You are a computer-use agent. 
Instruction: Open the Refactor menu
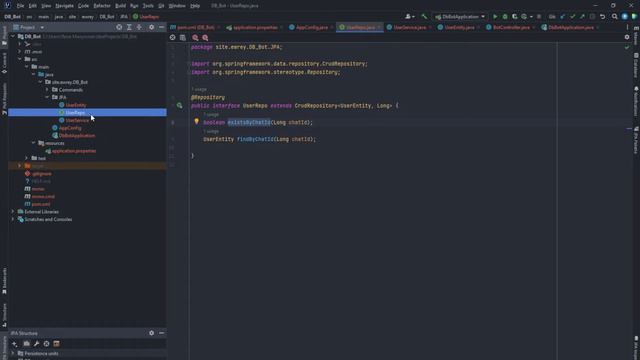[102, 6]
